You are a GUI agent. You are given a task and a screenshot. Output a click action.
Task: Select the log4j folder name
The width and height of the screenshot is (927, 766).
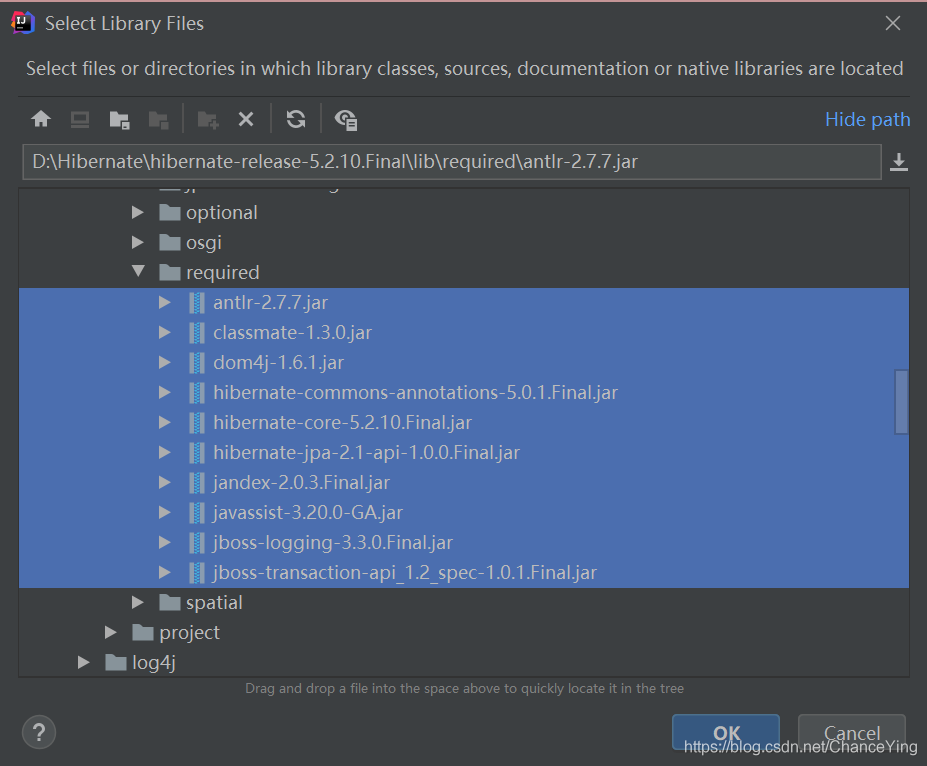point(154,663)
